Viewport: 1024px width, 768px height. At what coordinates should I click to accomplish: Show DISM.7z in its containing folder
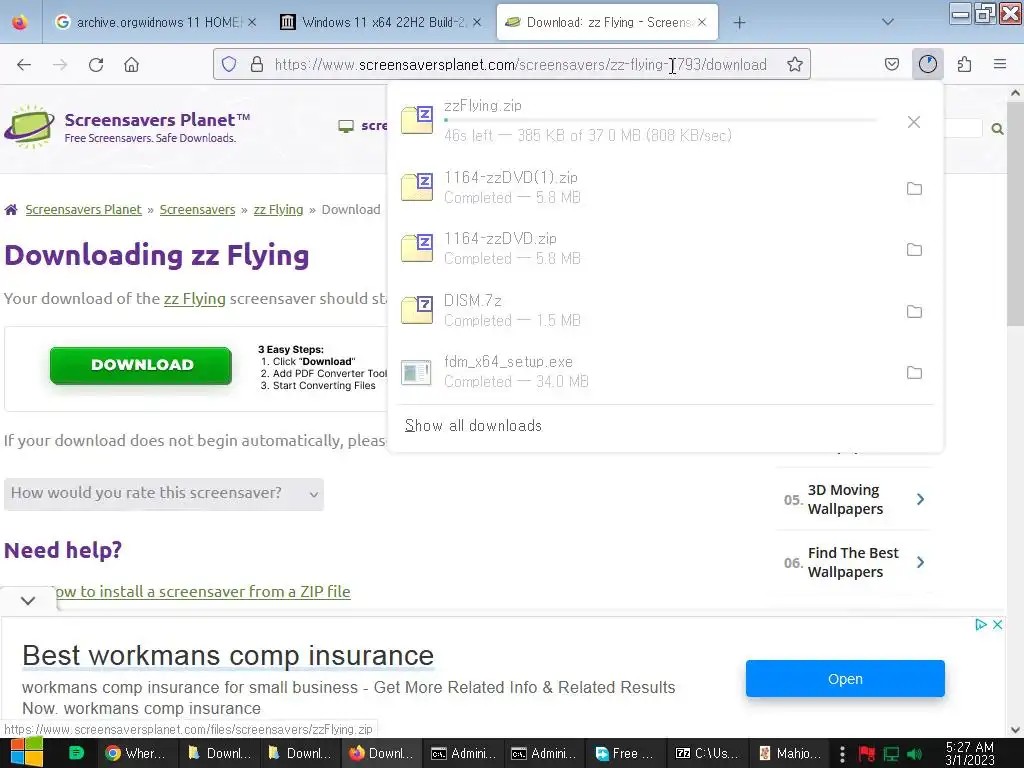914,312
